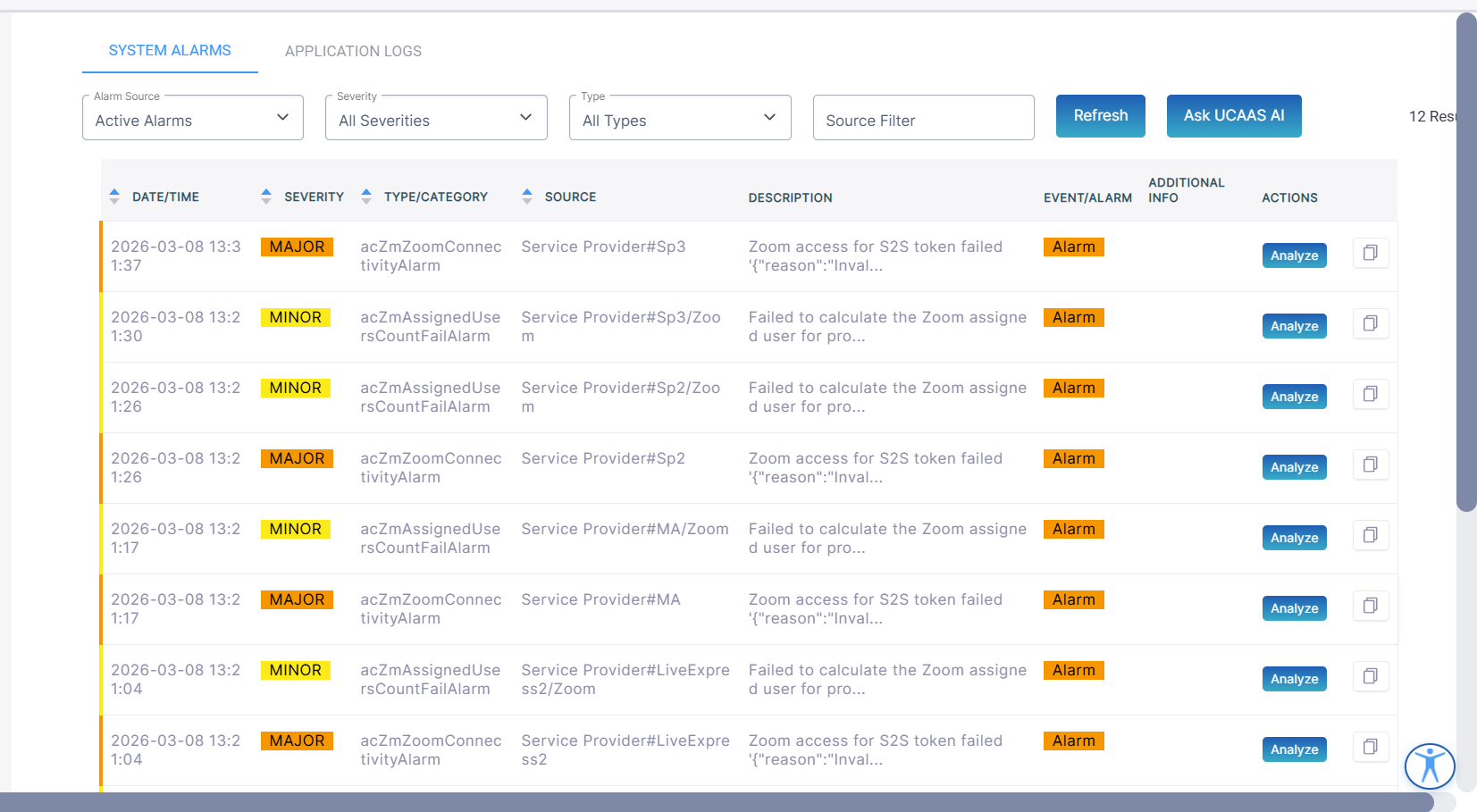Copy the LiveExpress2/Zoom minor alarm row
This screenshot has width=1477, height=812.
pos(1370,676)
